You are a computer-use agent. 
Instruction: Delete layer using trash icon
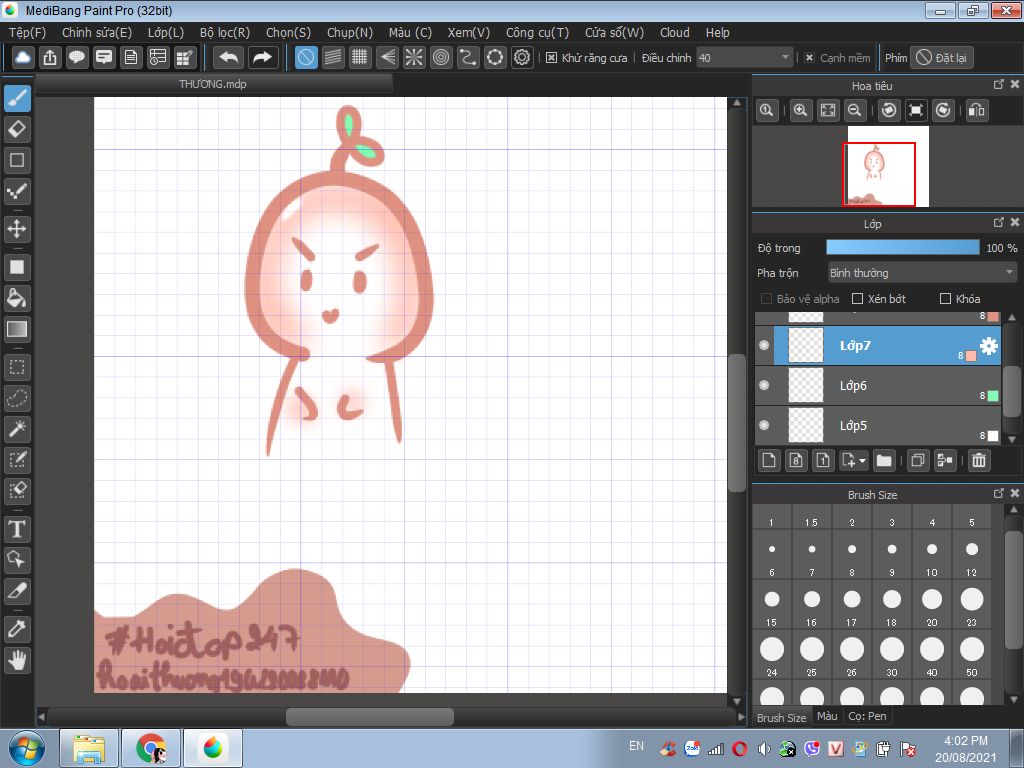pyautogui.click(x=979, y=461)
